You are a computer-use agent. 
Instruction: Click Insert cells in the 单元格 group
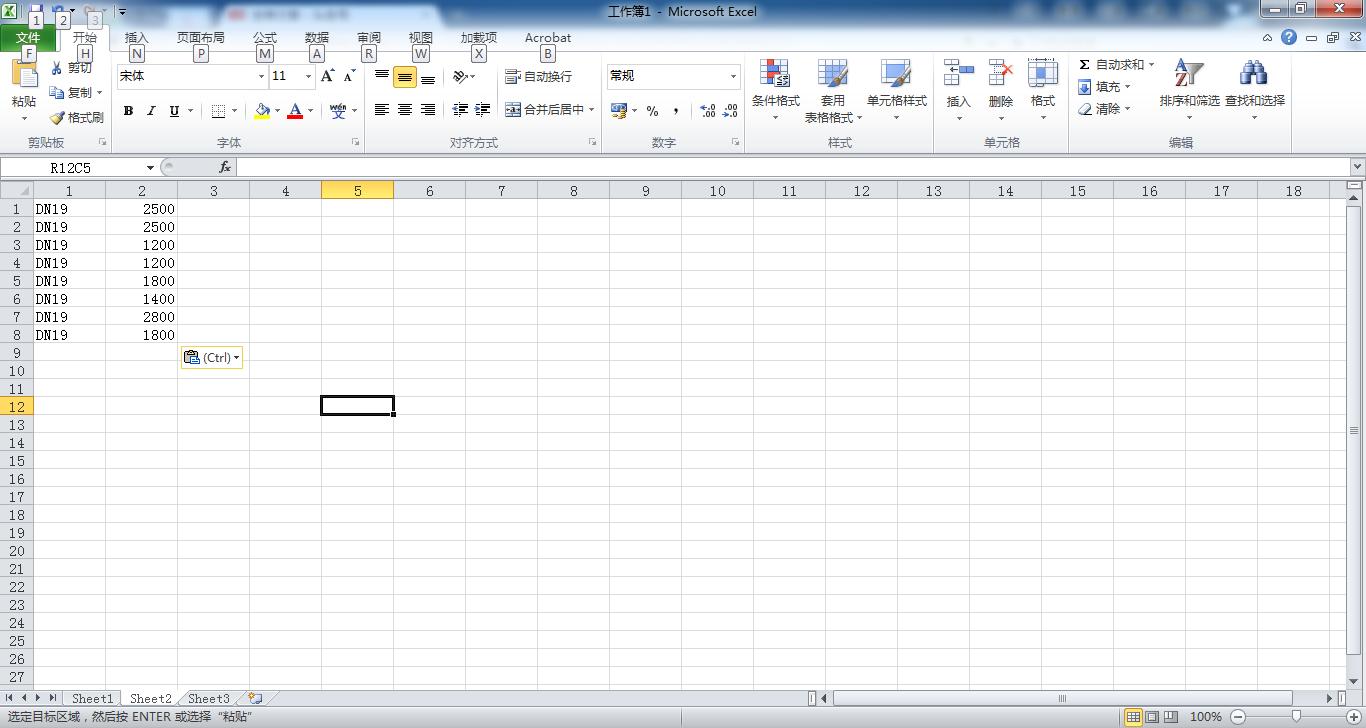958,90
